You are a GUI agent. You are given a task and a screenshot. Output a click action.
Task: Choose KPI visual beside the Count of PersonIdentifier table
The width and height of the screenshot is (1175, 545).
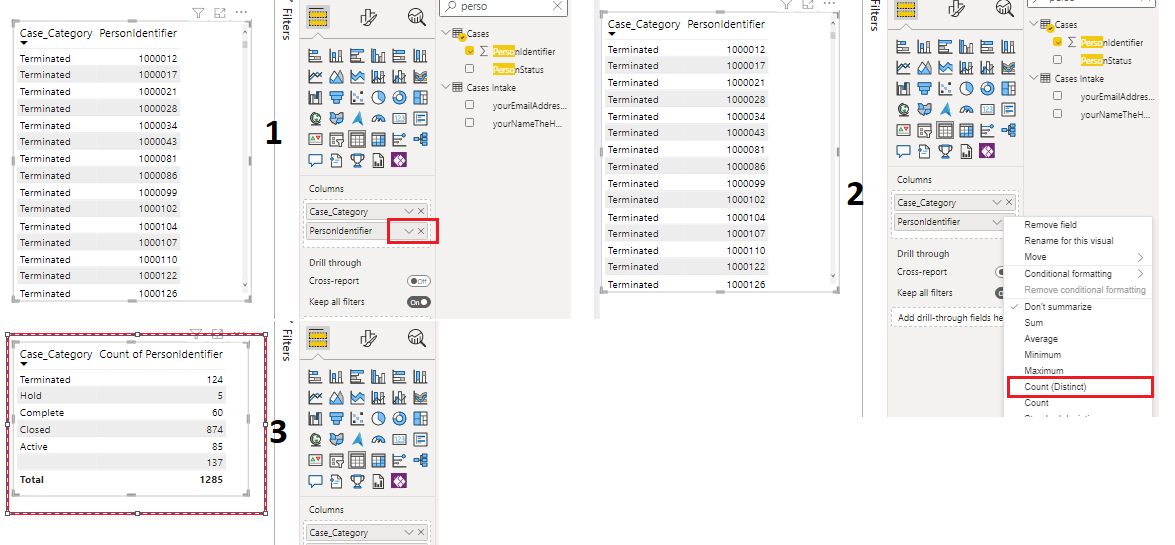coord(315,460)
